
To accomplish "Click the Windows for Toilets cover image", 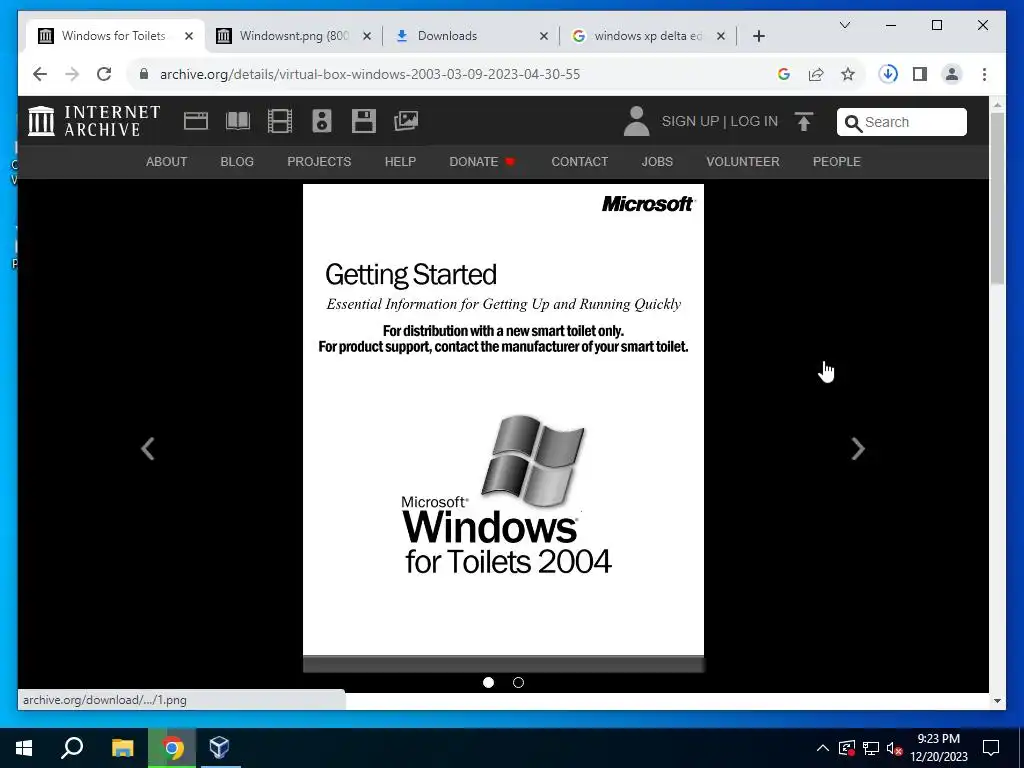I will (x=504, y=420).
